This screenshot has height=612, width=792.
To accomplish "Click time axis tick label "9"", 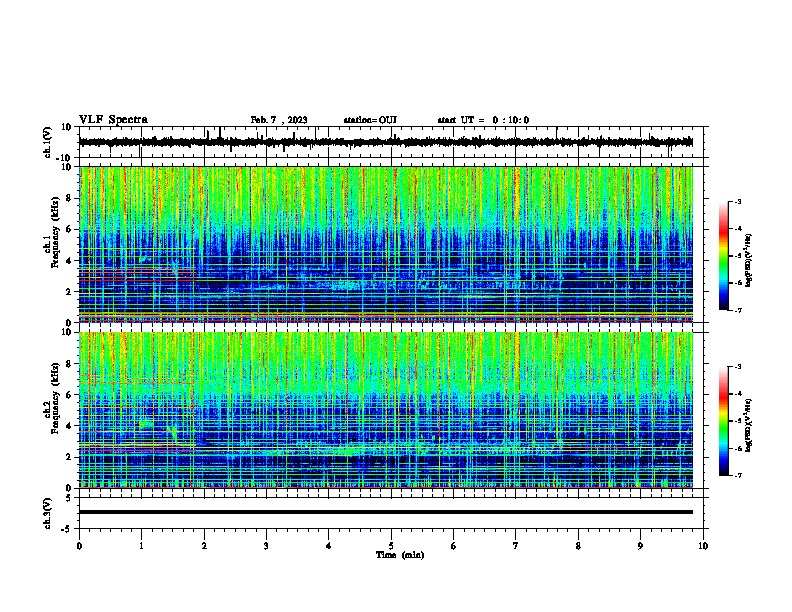I will pyautogui.click(x=640, y=546).
